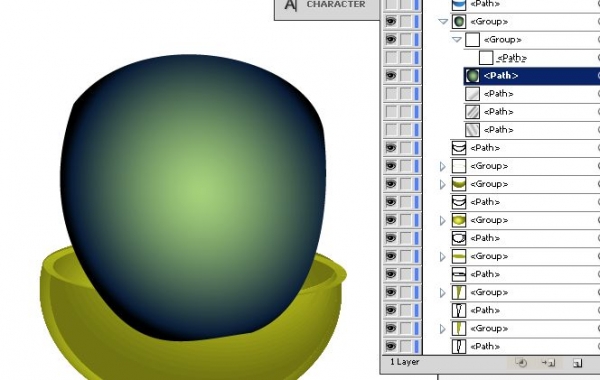
Task: Click the Character panel 'A' icon
Action: pos(290,5)
